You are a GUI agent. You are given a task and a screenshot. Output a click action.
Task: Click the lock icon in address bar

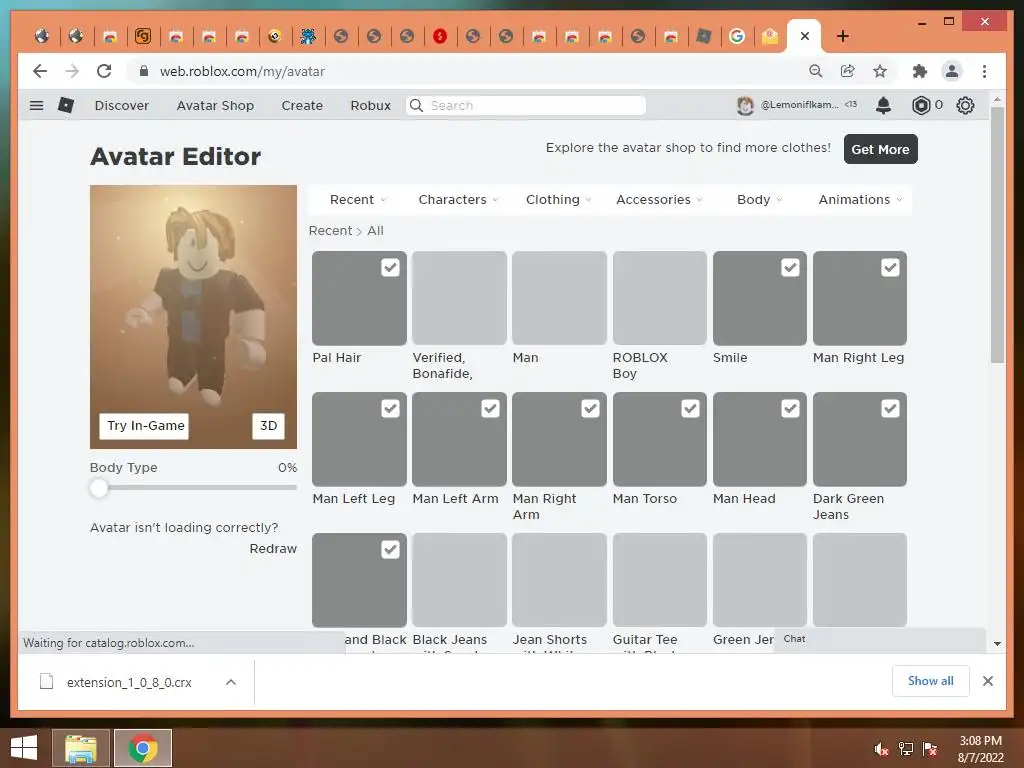coord(144,71)
